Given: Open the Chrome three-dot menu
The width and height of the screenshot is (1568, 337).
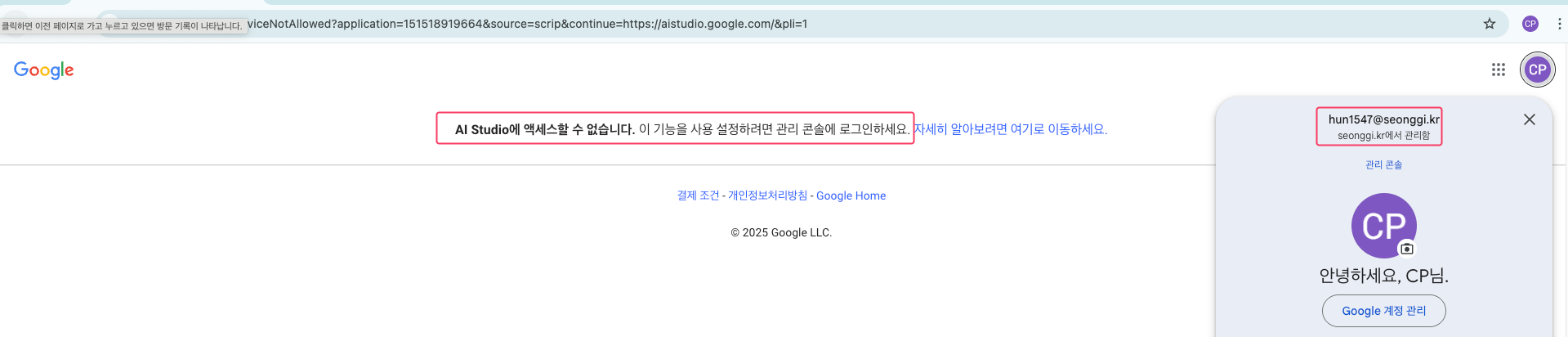Looking at the screenshot, I should (1559, 24).
